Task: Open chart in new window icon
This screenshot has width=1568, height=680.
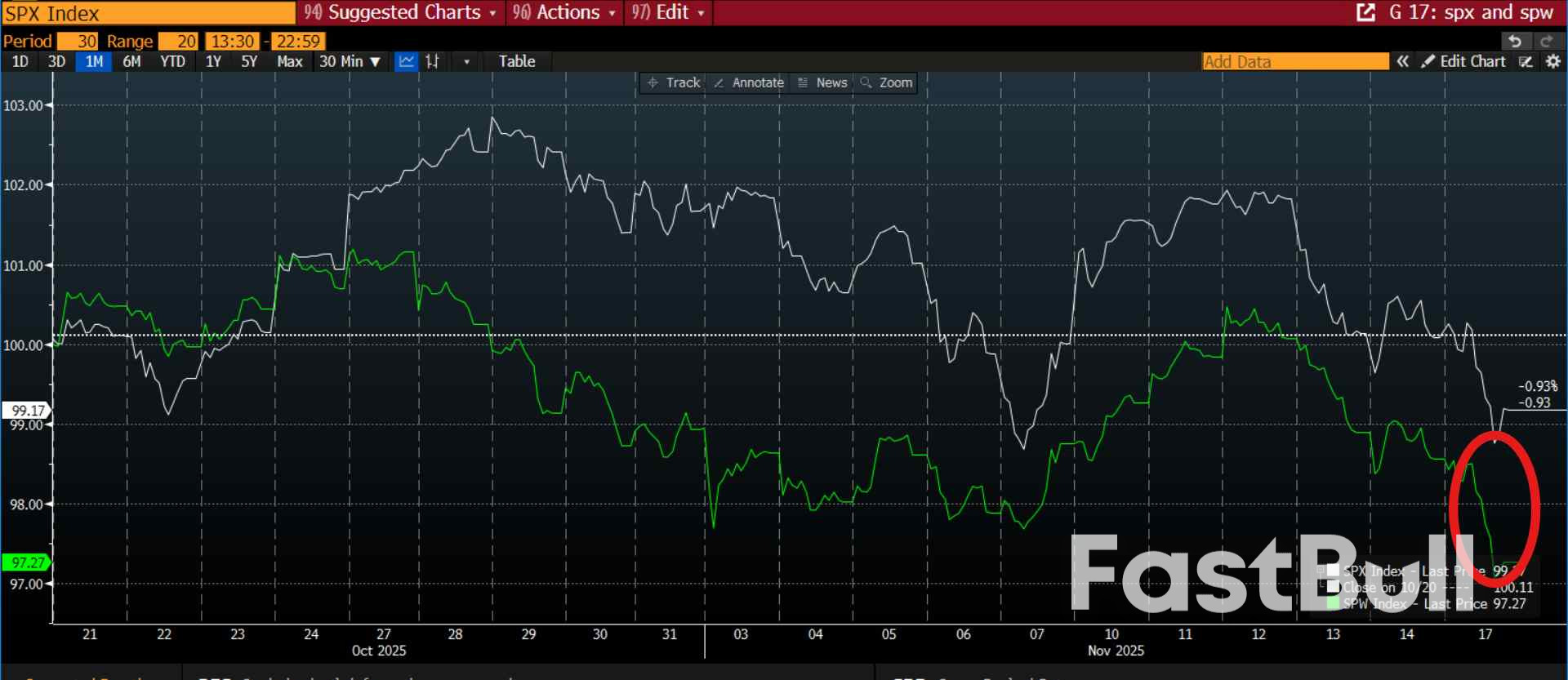Action: coord(1365,12)
